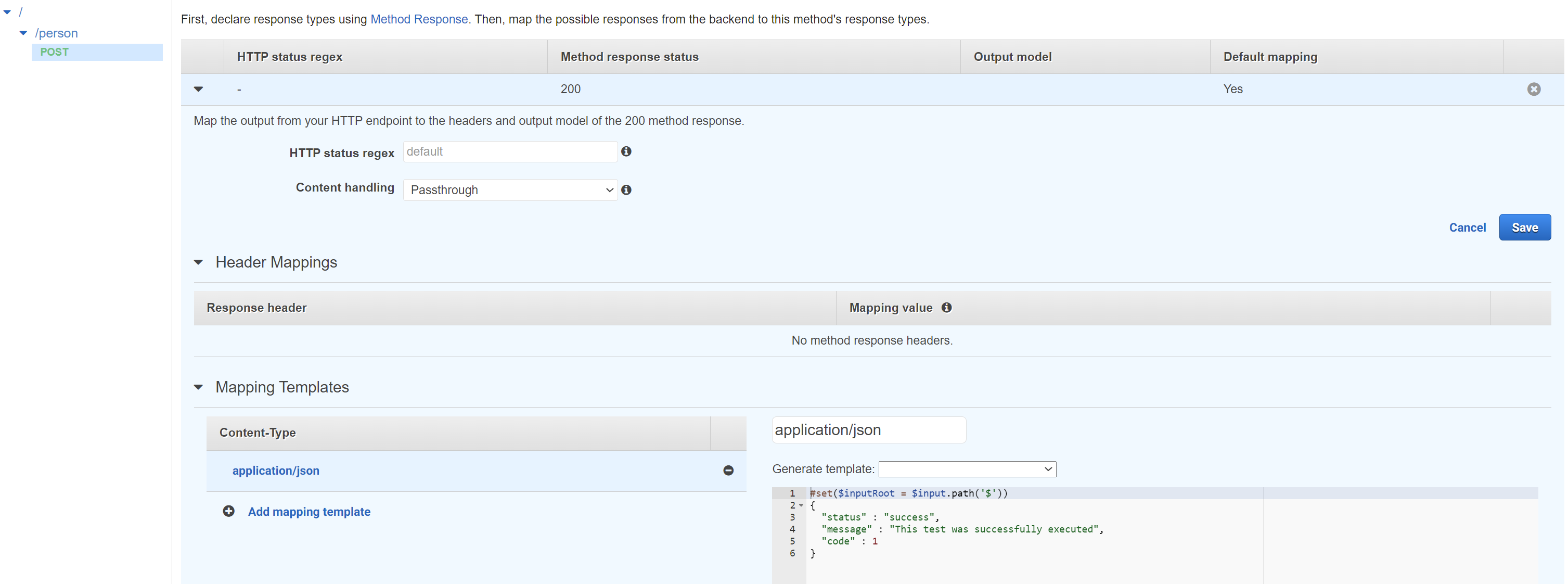Image resolution: width=1568 pixels, height=584 pixels.
Task: Delete the application/json mapping template
Action: pos(729,471)
